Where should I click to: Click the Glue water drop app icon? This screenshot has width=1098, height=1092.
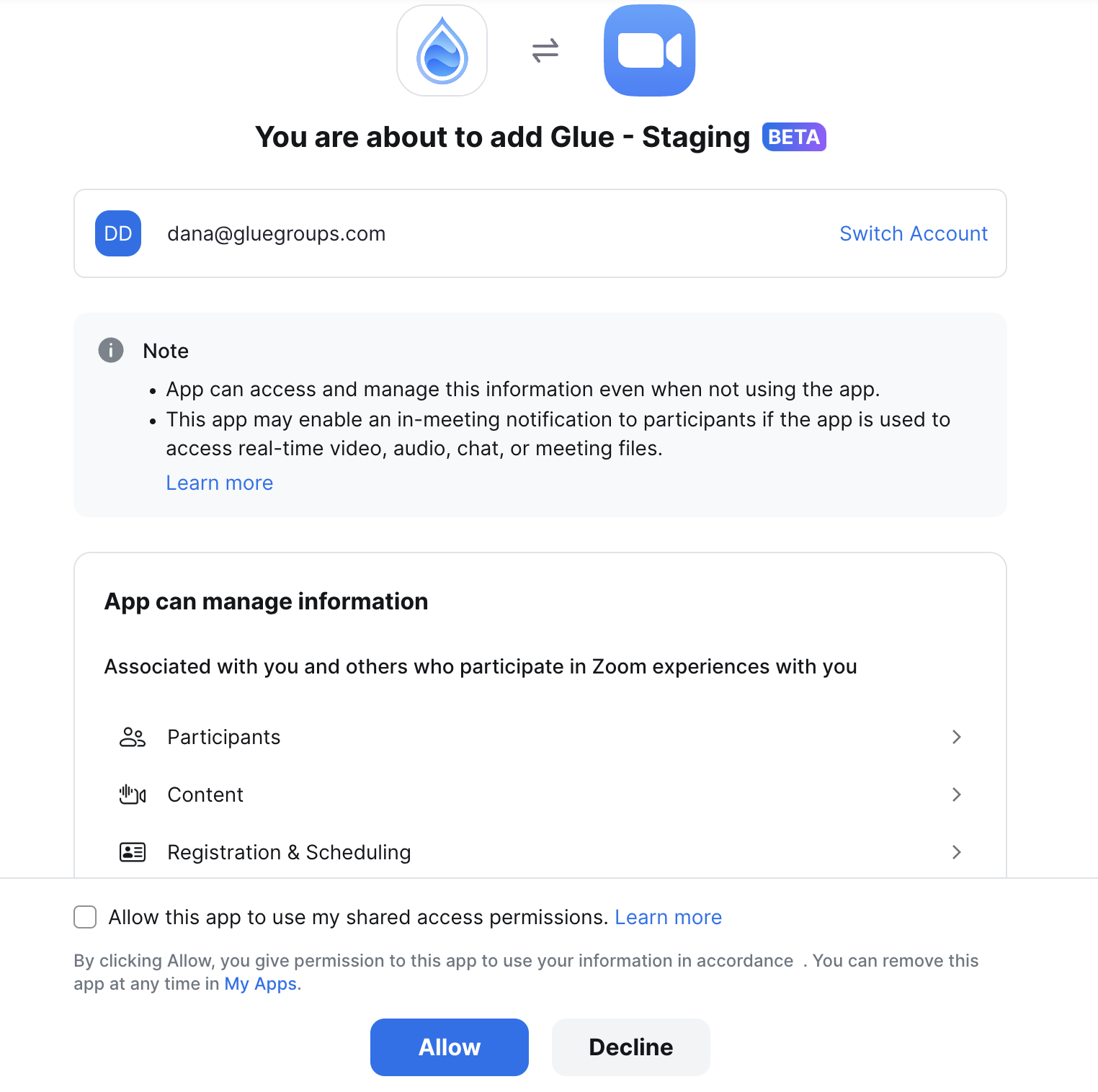point(442,50)
